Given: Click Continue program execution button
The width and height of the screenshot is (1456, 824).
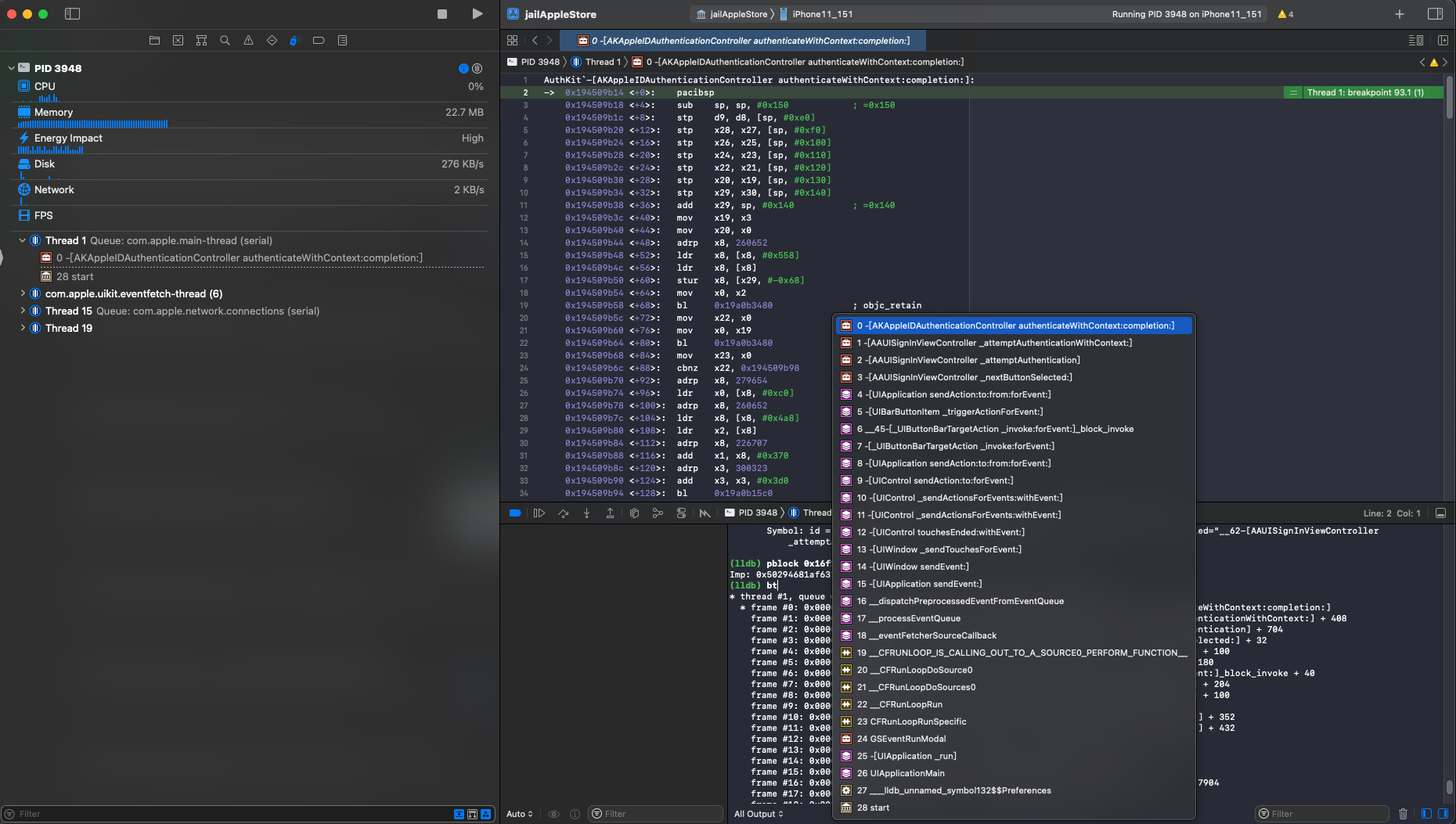Looking at the screenshot, I should tap(539, 513).
